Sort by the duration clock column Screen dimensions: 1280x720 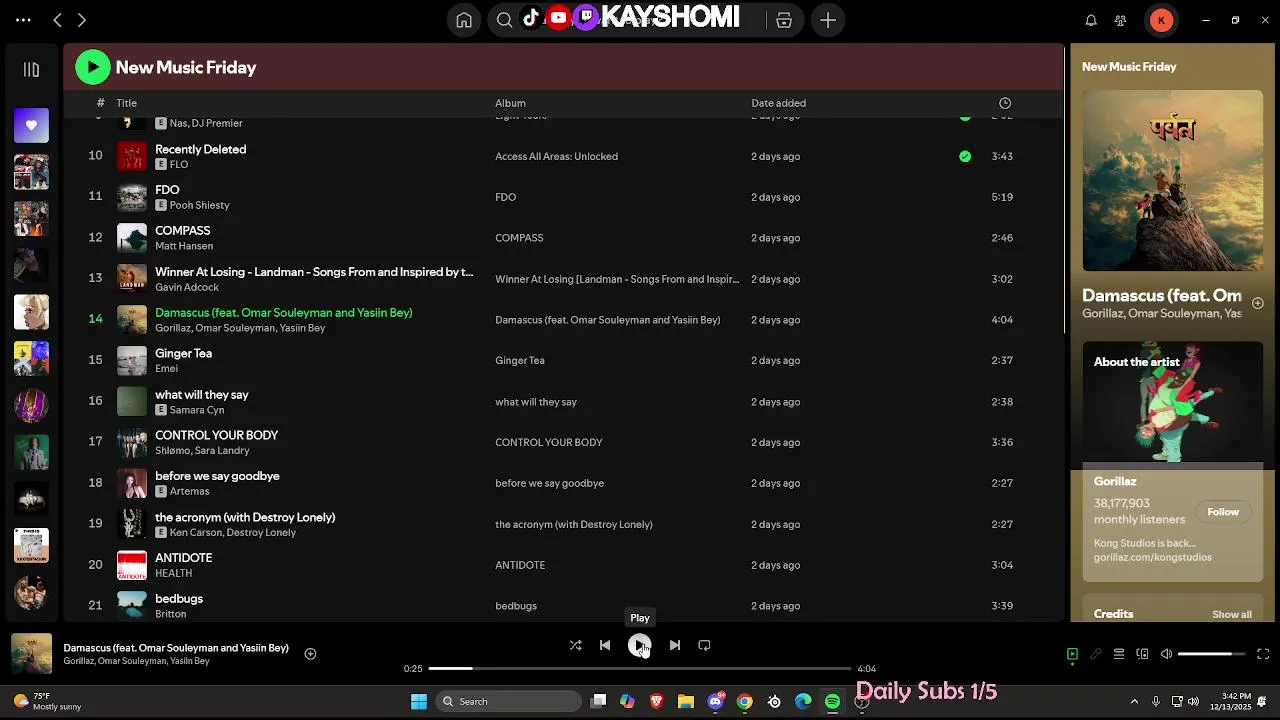pyautogui.click(x=1005, y=103)
